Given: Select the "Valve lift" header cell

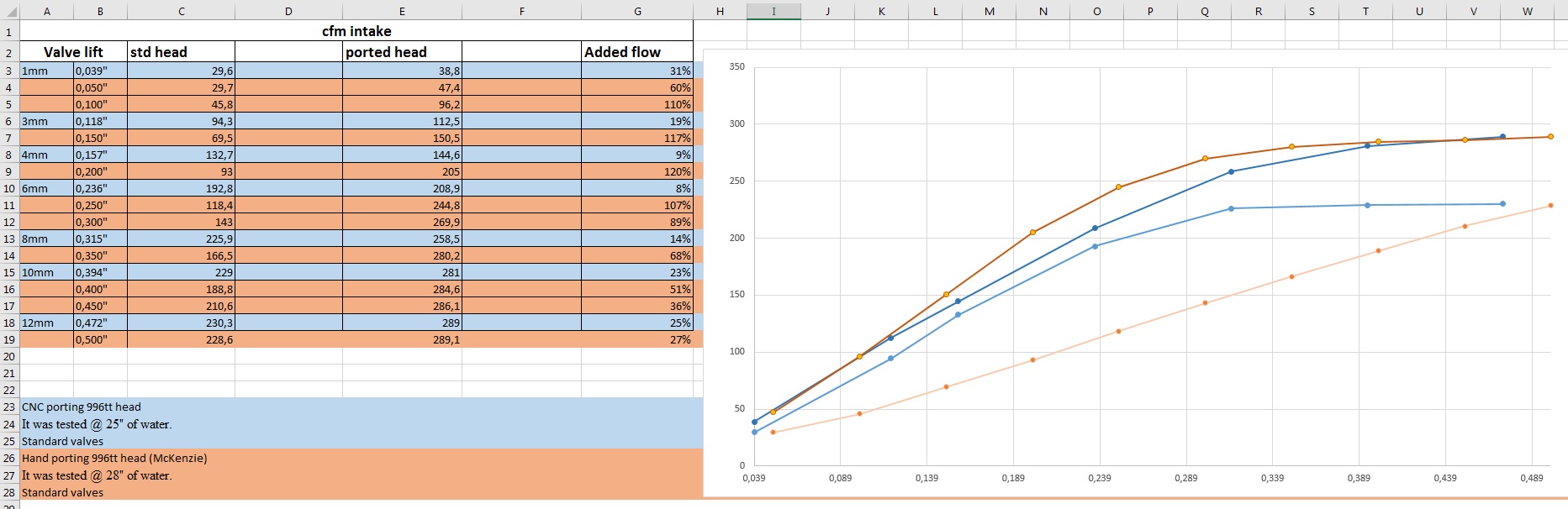Looking at the screenshot, I should [x=73, y=52].
